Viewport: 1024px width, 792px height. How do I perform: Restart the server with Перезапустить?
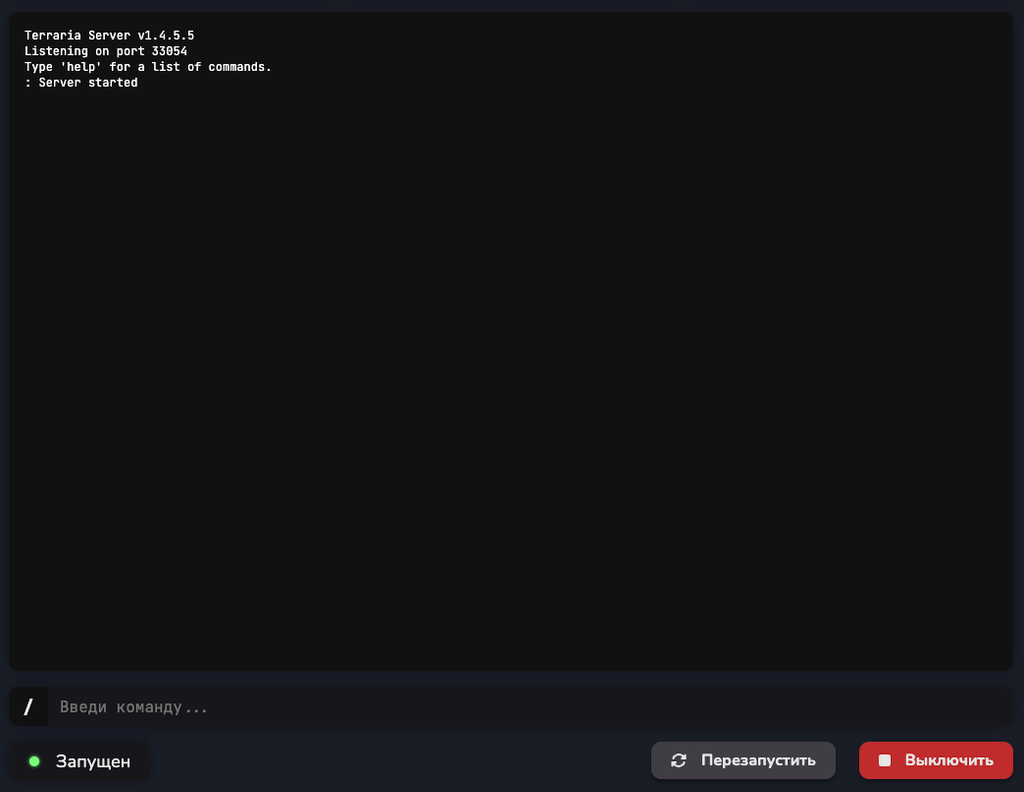pos(743,760)
